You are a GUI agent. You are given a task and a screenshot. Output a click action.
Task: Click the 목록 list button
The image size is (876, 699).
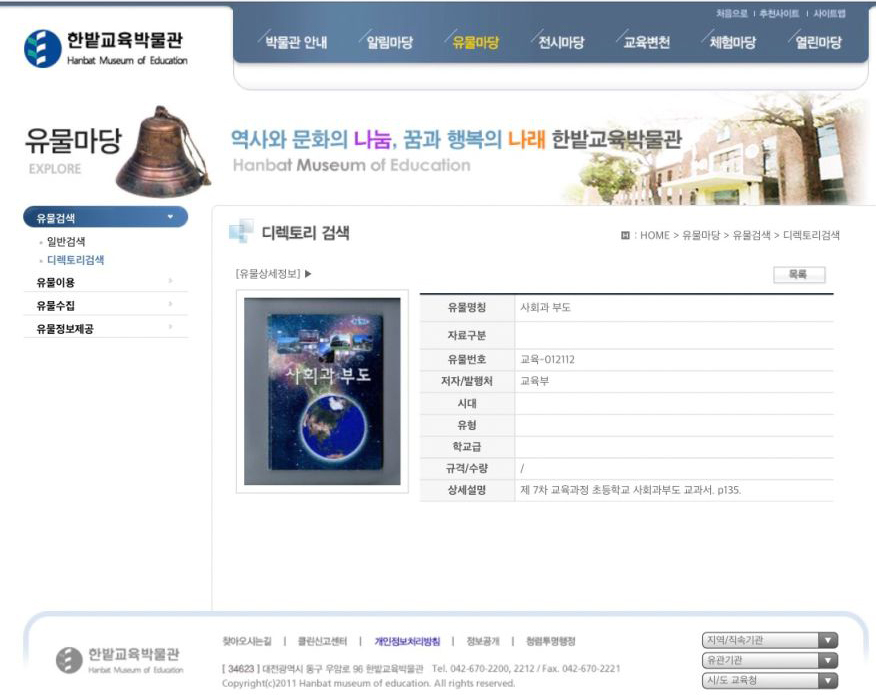(798, 273)
